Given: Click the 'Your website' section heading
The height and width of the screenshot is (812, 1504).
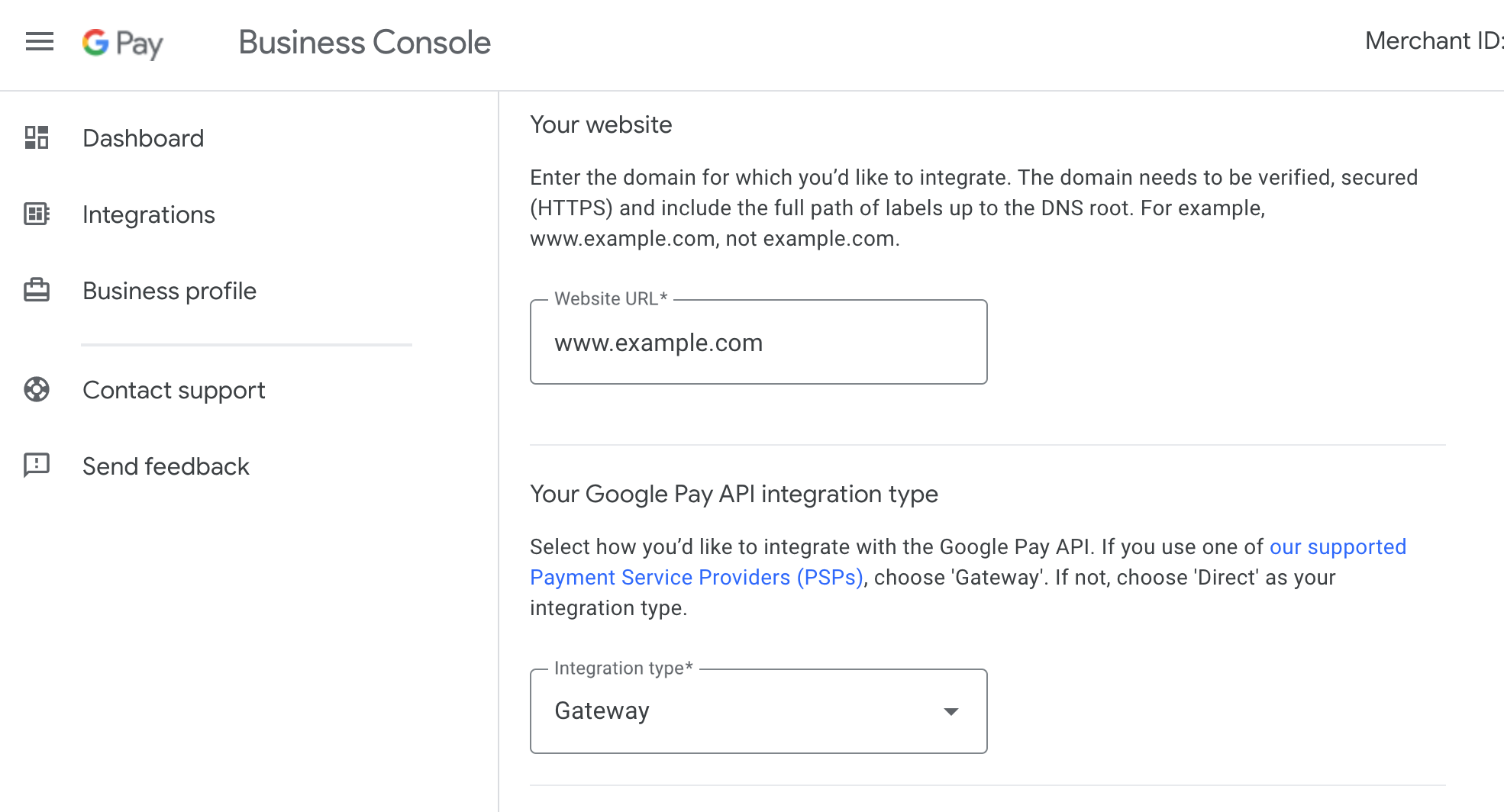Looking at the screenshot, I should pyautogui.click(x=601, y=124).
